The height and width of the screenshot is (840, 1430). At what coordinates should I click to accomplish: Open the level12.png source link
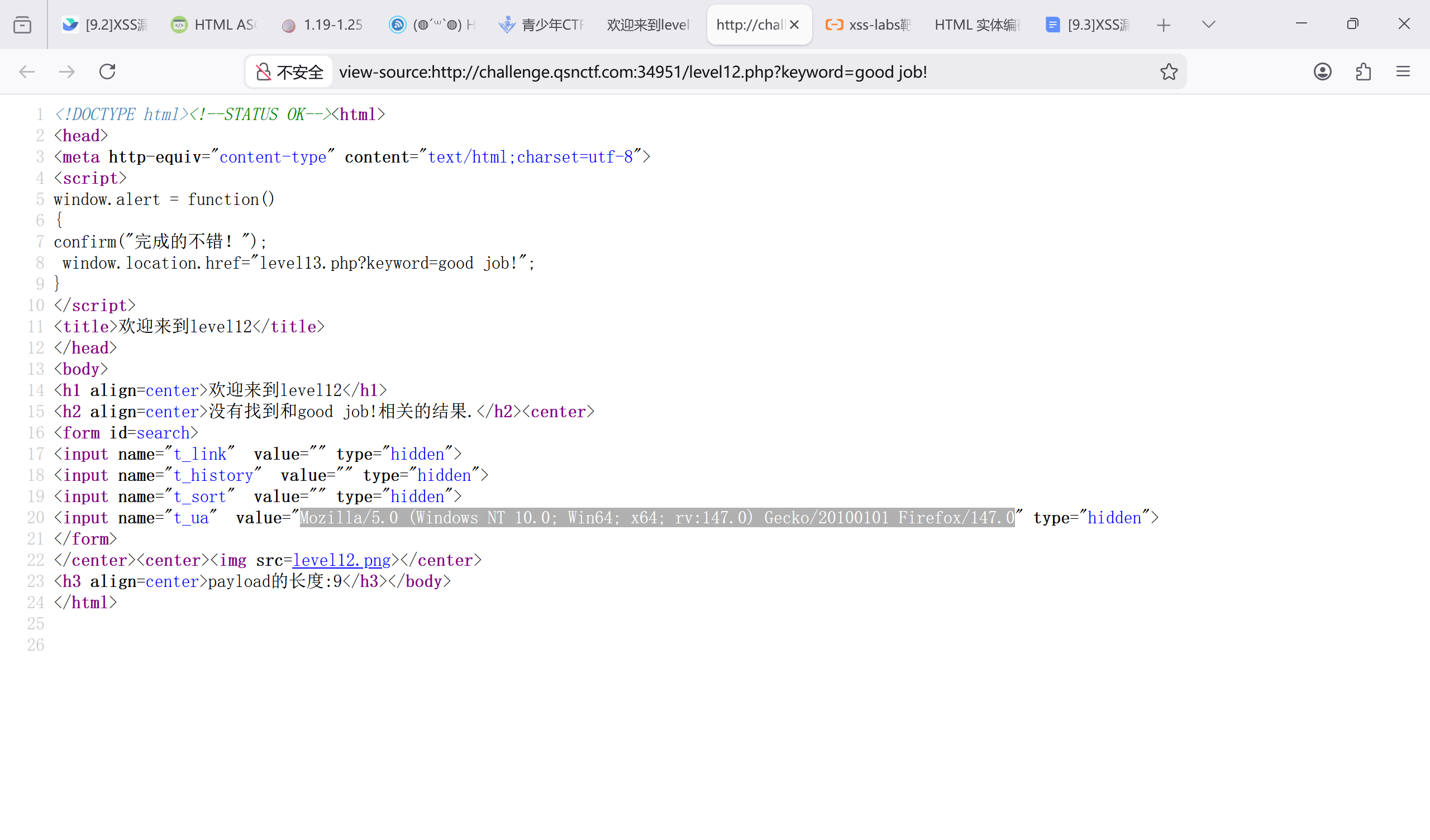click(342, 560)
